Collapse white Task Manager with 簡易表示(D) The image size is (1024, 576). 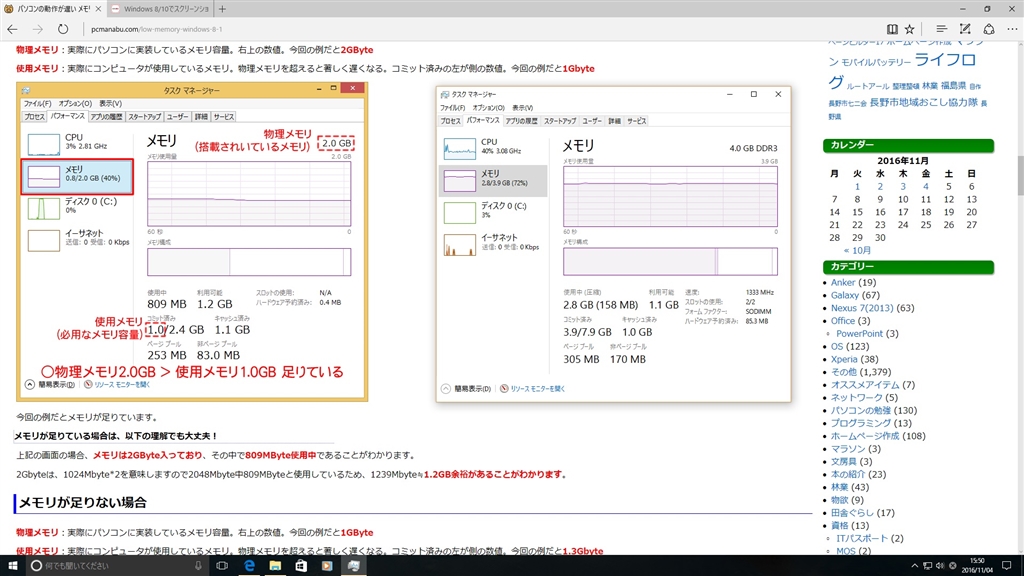(x=466, y=389)
